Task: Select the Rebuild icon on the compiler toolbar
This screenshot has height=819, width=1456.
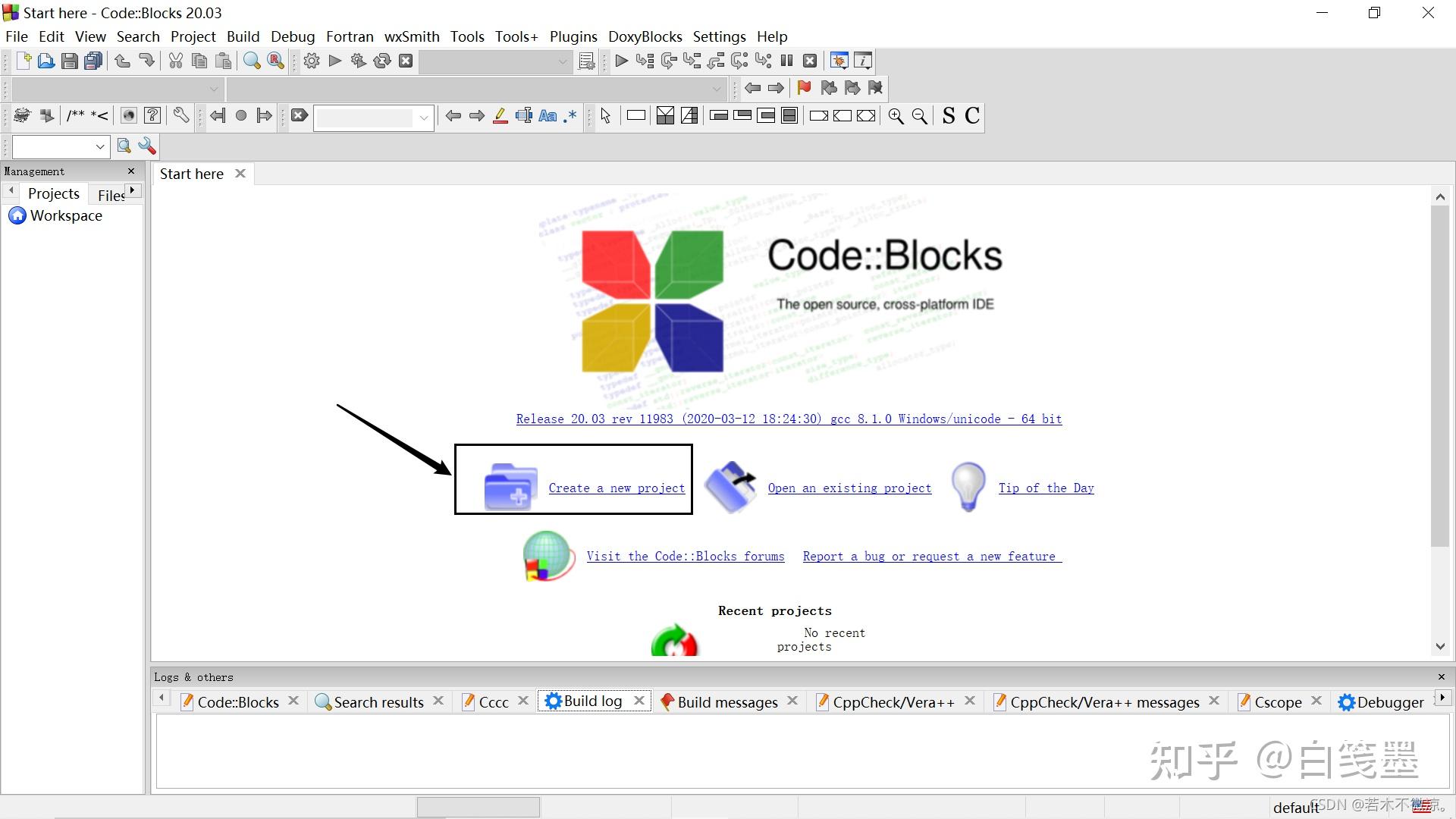Action: pos(381,61)
